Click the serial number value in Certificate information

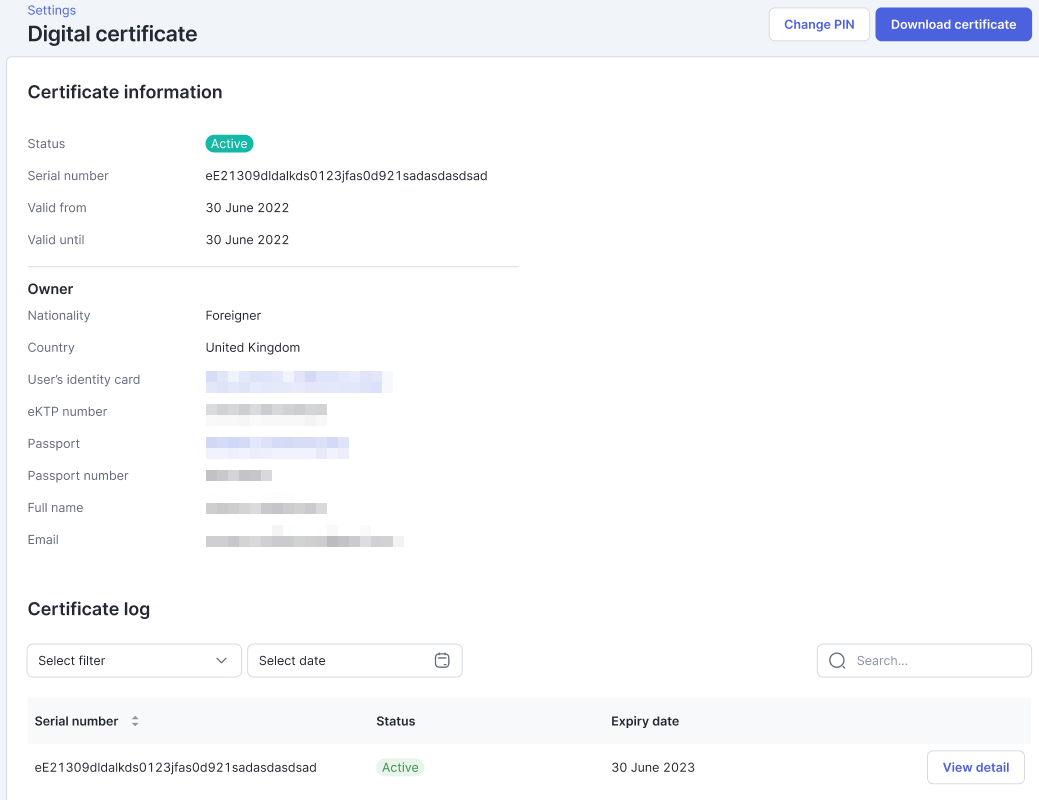(346, 176)
